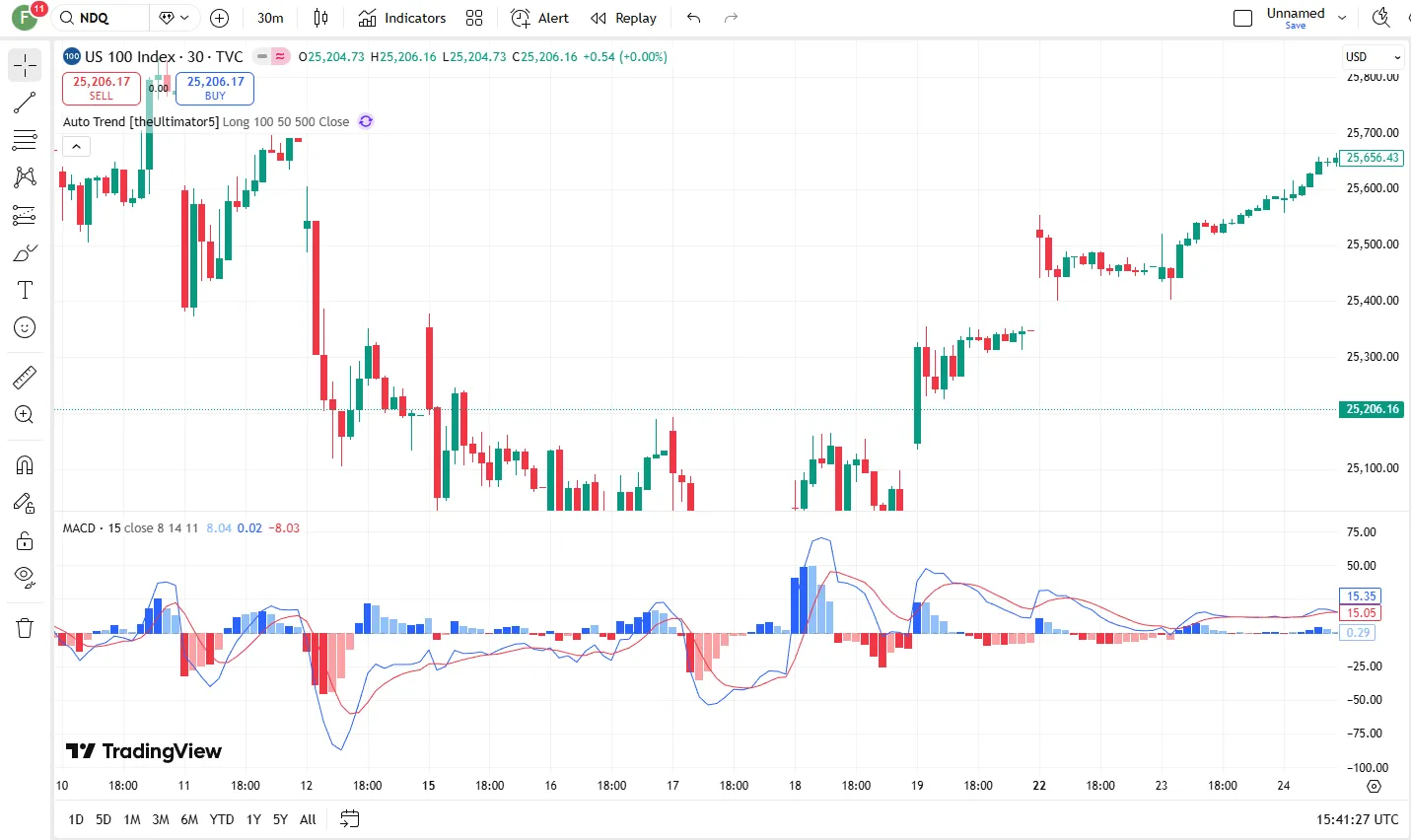Open the layout setup square icon

[x=1243, y=18]
